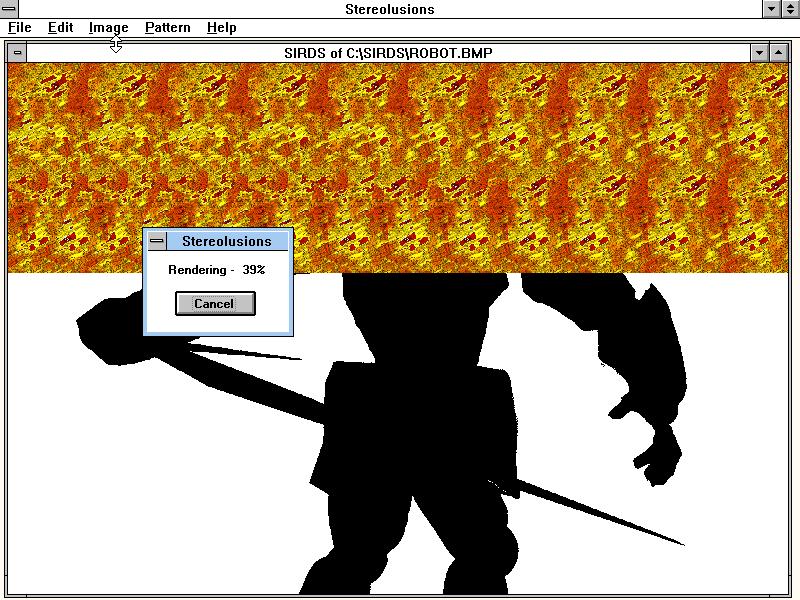Open the rendering dialog's control menu box
The image size is (800, 600).
coord(157,241)
